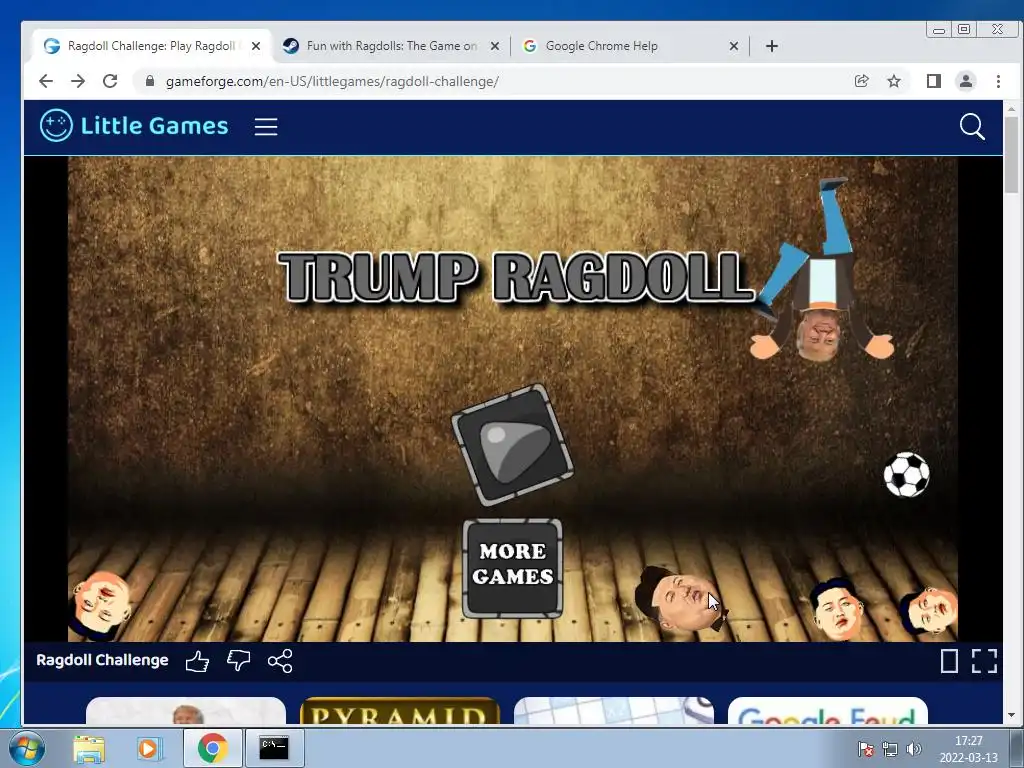Open the Windows Start menu

[26, 748]
